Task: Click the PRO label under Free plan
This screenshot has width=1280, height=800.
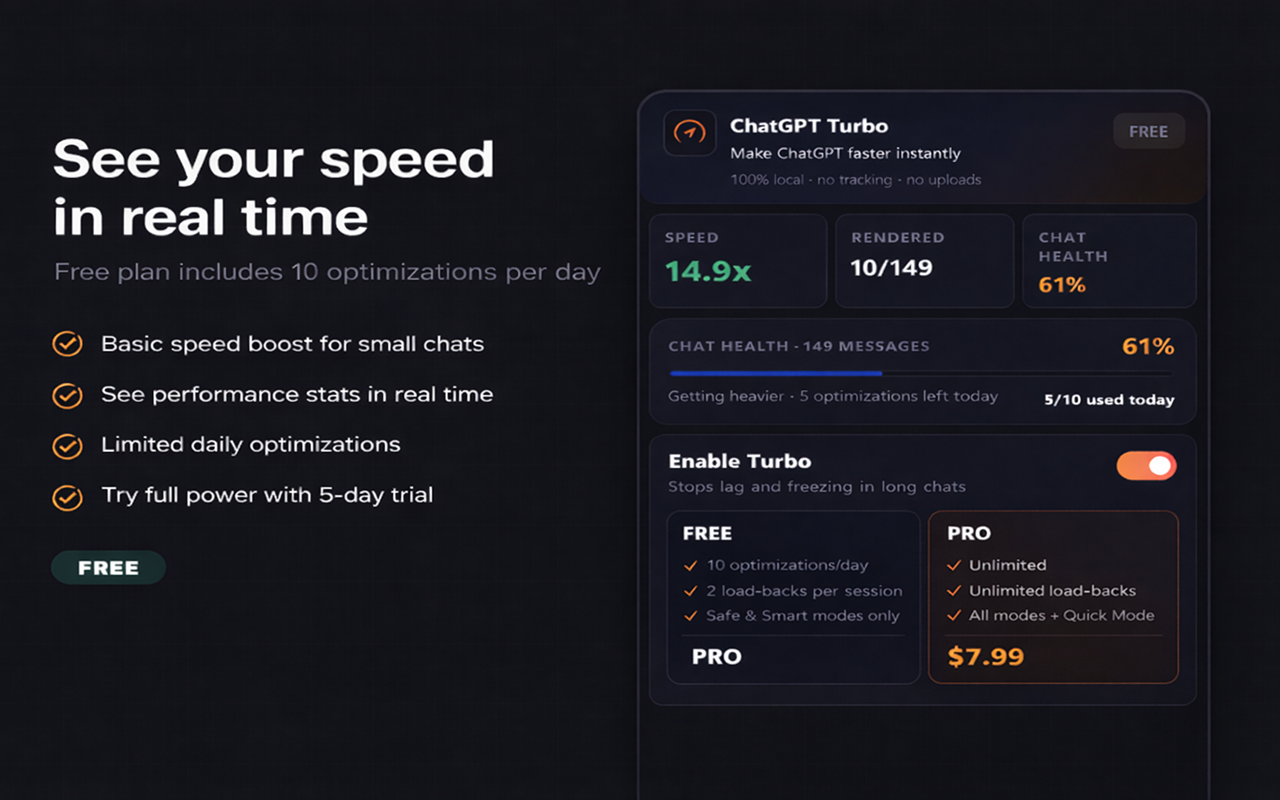Action: [x=717, y=657]
